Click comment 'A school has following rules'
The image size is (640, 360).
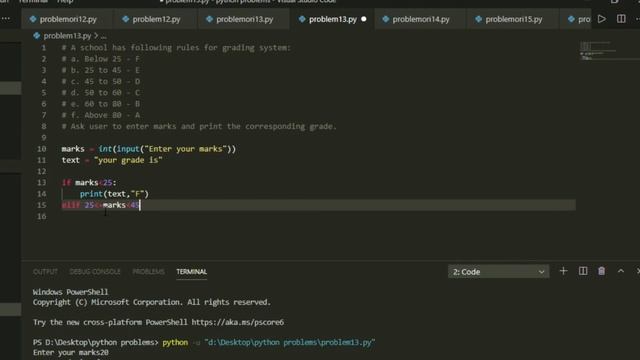[x=176, y=48]
